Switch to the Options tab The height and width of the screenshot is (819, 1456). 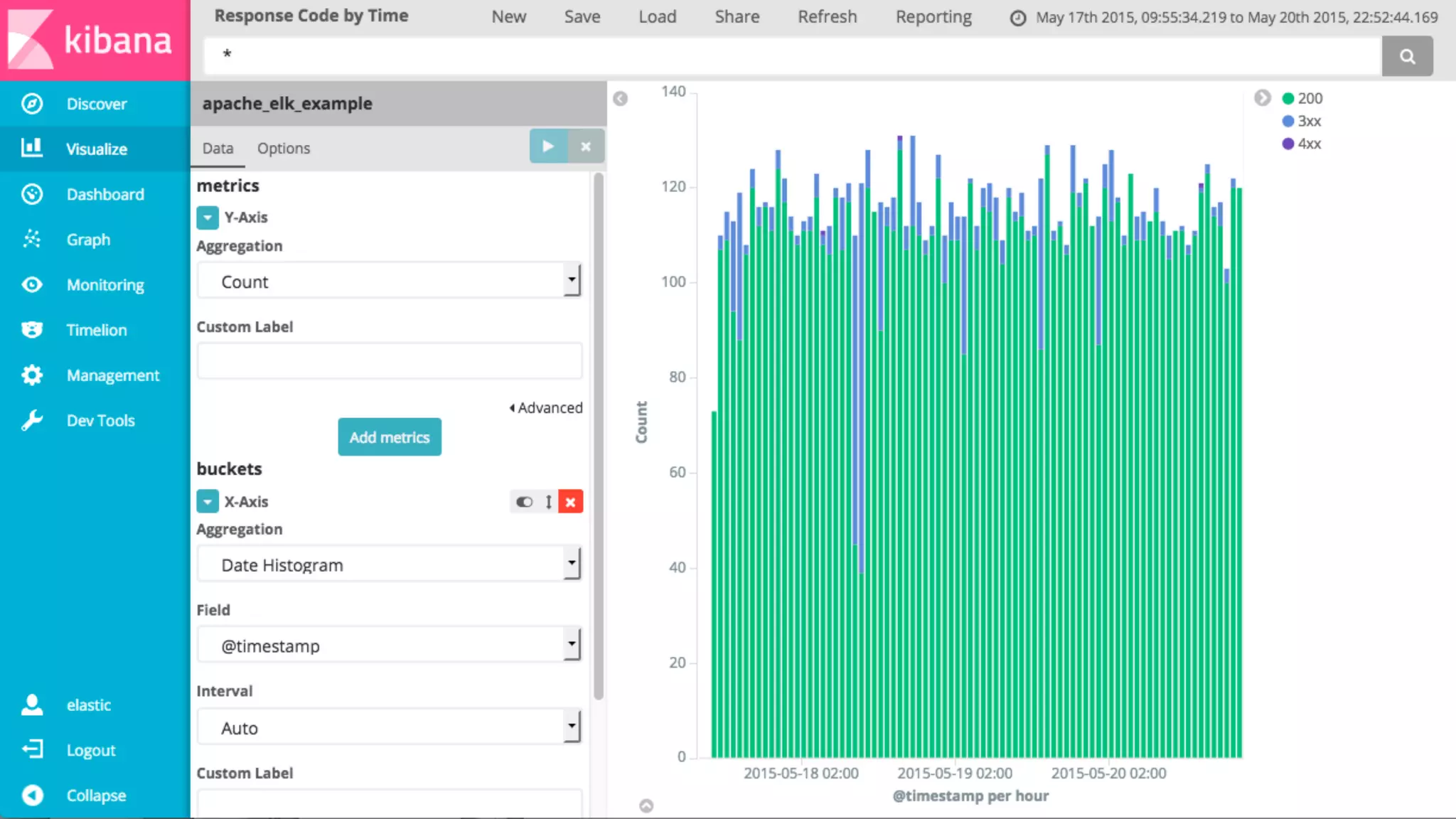284,148
